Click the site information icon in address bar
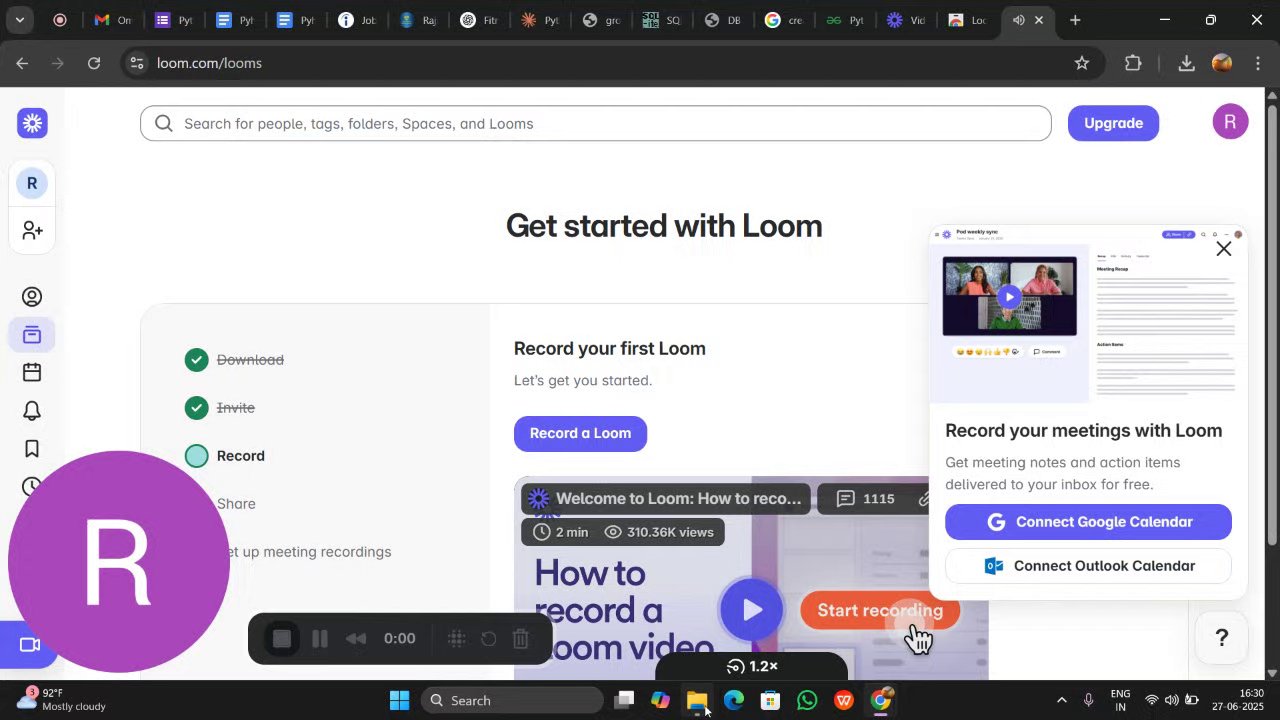The height and width of the screenshot is (720, 1280). click(x=138, y=63)
